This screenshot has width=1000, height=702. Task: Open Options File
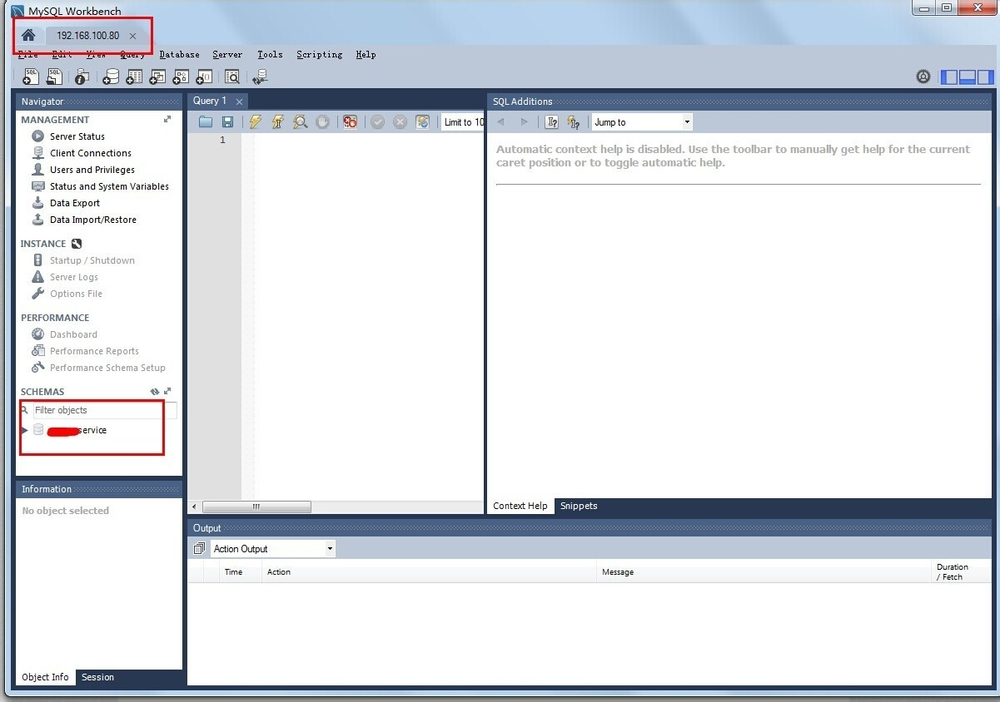pyautogui.click(x=76, y=293)
